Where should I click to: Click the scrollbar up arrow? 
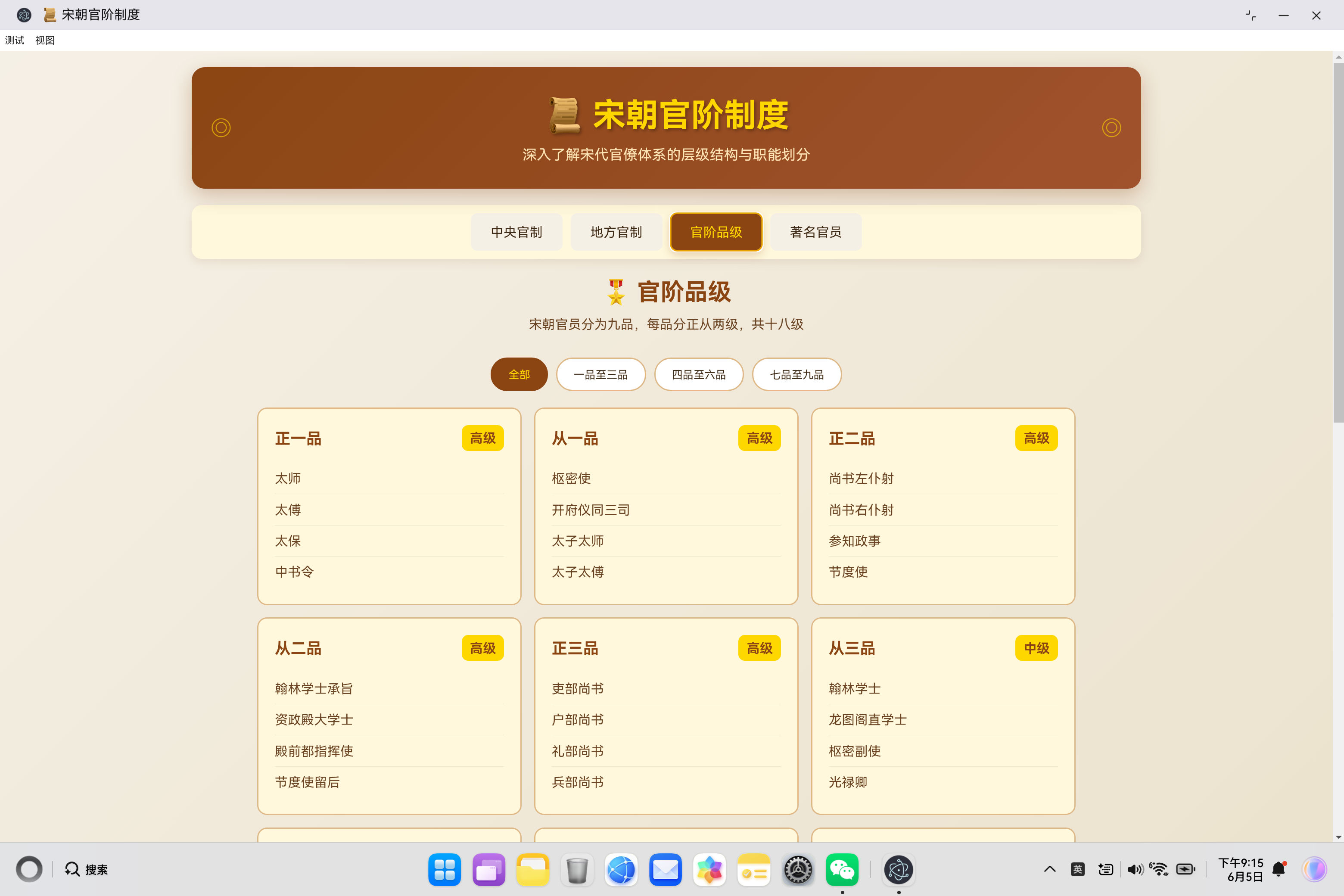(x=1338, y=57)
